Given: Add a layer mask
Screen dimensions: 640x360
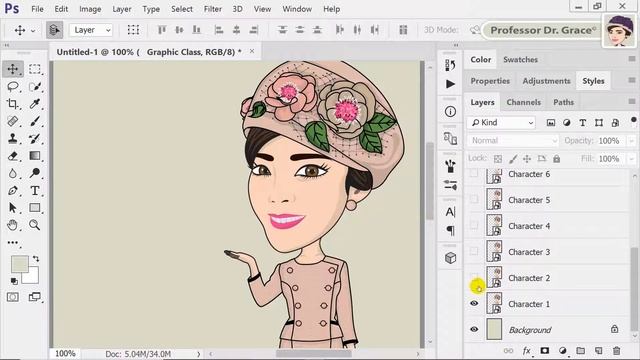Looking at the screenshot, I should [544, 351].
